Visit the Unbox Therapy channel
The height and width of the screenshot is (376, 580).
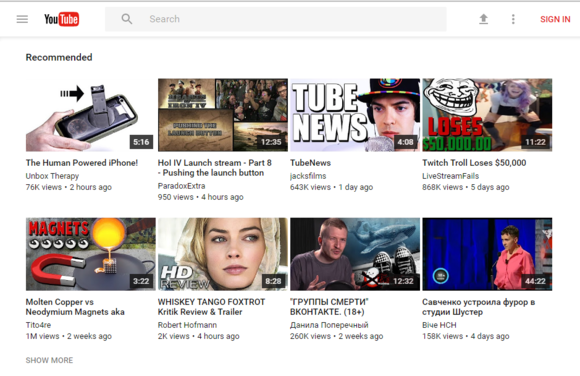pyautogui.click(x=52, y=176)
